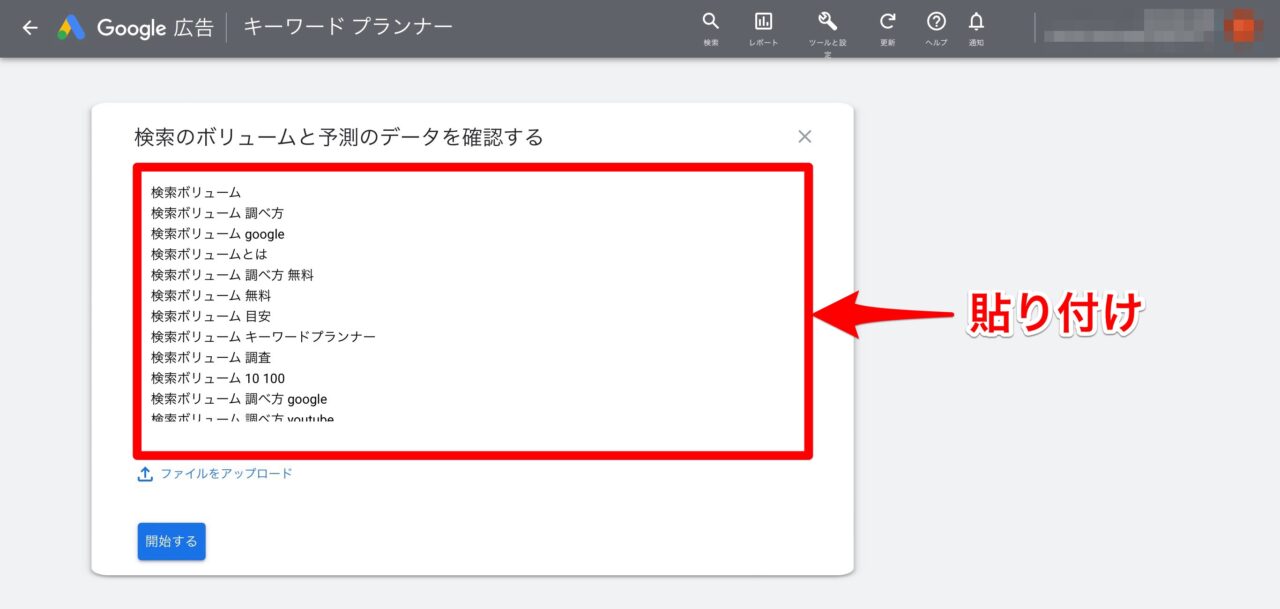Click the back arrow beside the Google logo
Image resolution: width=1280 pixels, height=609 pixels.
coord(28,28)
